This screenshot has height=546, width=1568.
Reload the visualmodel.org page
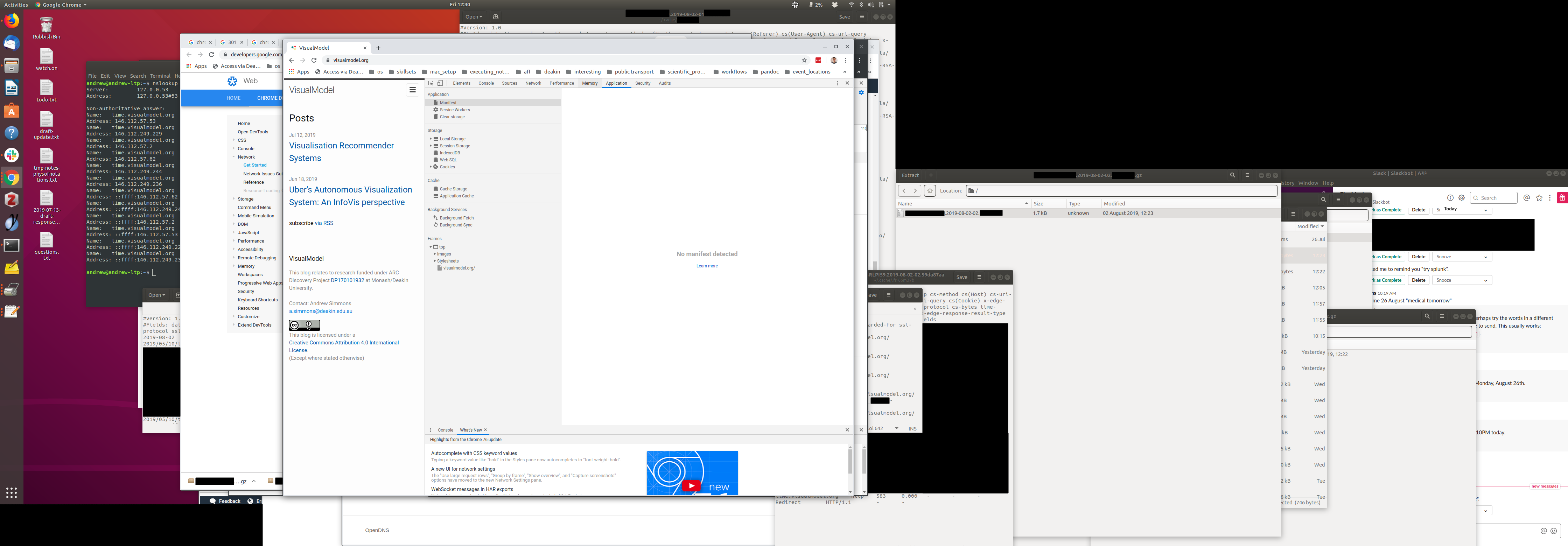(x=314, y=60)
